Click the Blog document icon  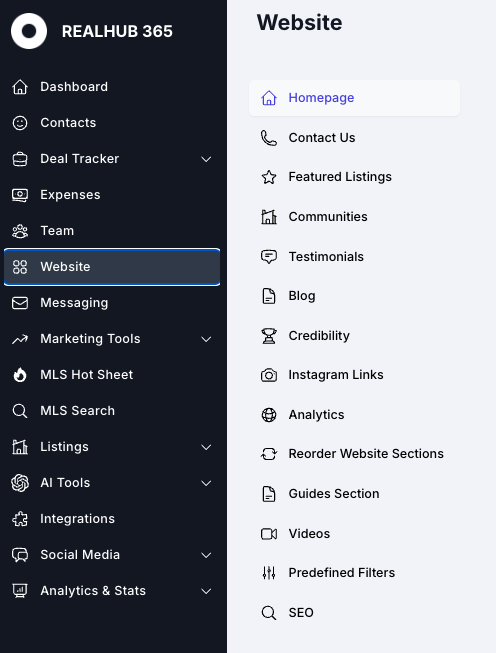coord(269,296)
